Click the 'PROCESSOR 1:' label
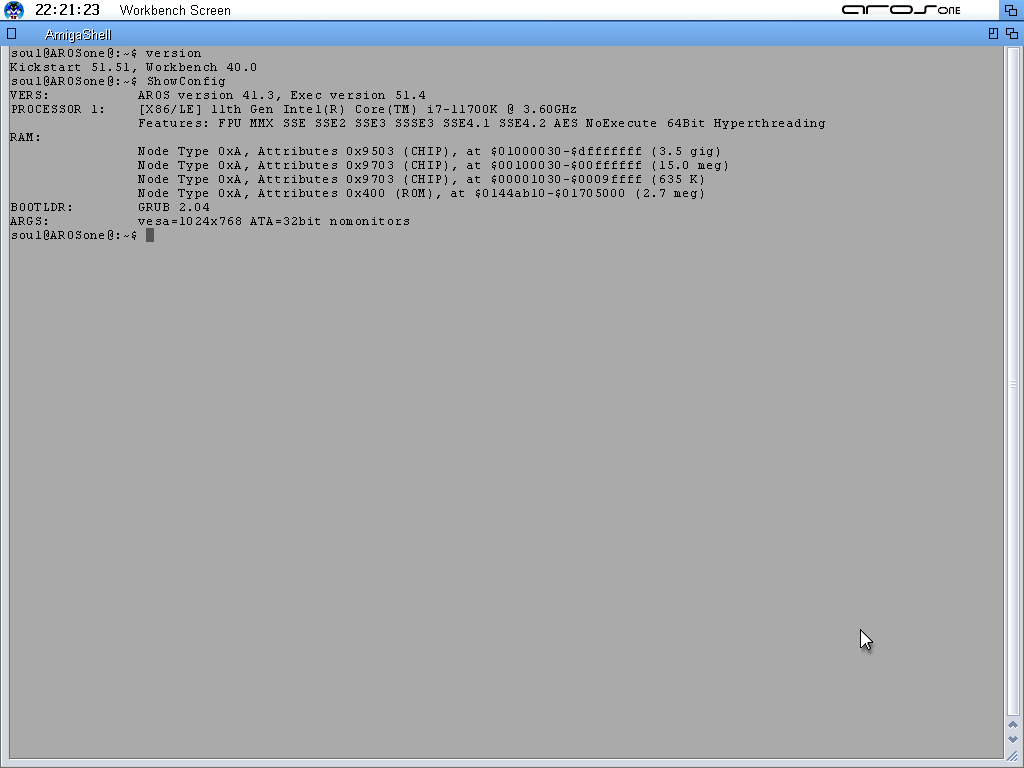Viewport: 1024px width, 768px height. pyautogui.click(x=57, y=110)
